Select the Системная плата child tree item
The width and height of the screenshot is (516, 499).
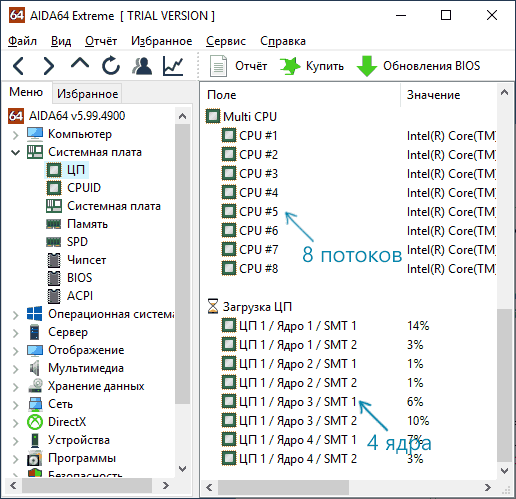(114, 206)
